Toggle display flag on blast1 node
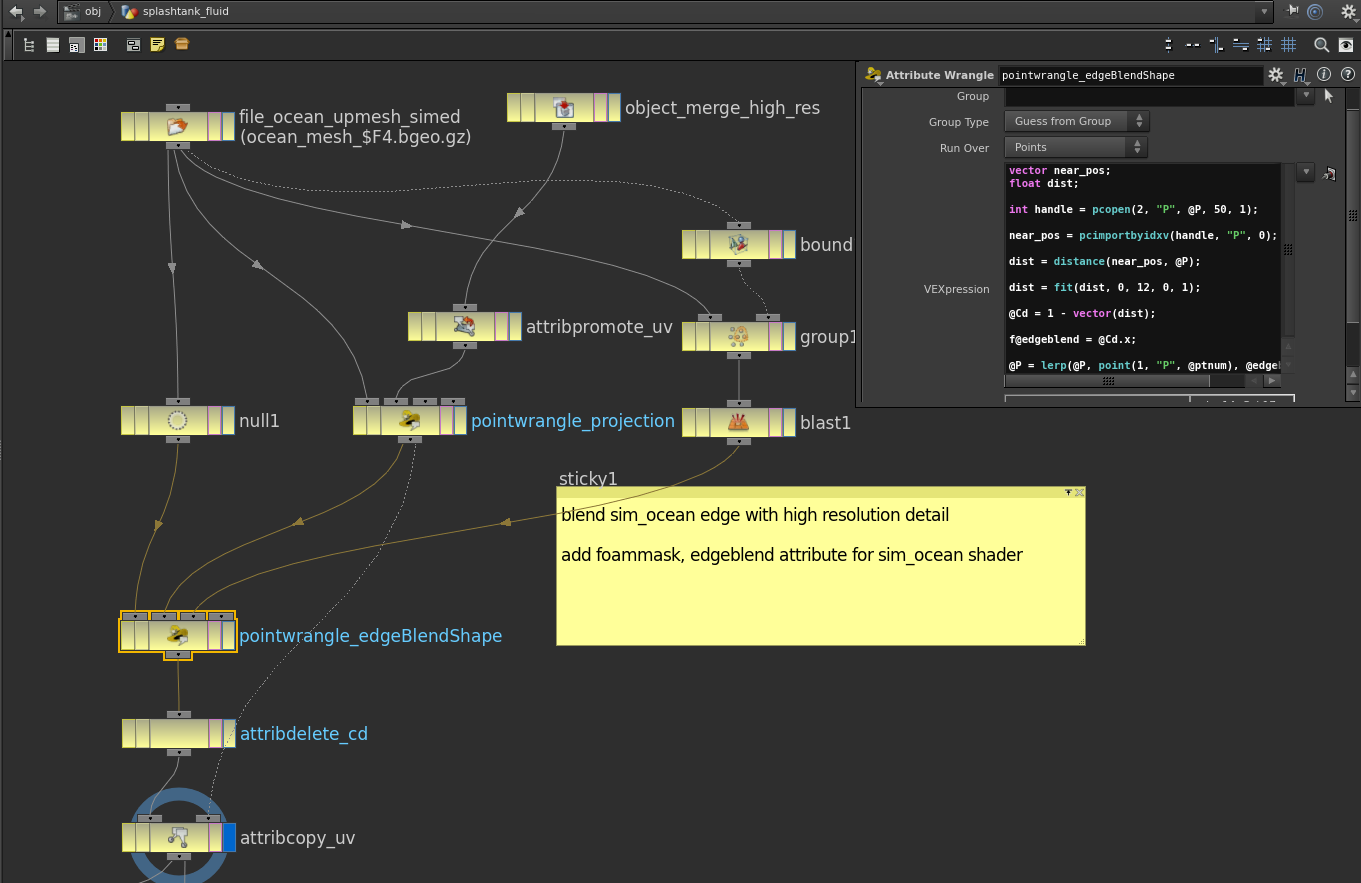This screenshot has width=1361, height=883. tap(789, 422)
